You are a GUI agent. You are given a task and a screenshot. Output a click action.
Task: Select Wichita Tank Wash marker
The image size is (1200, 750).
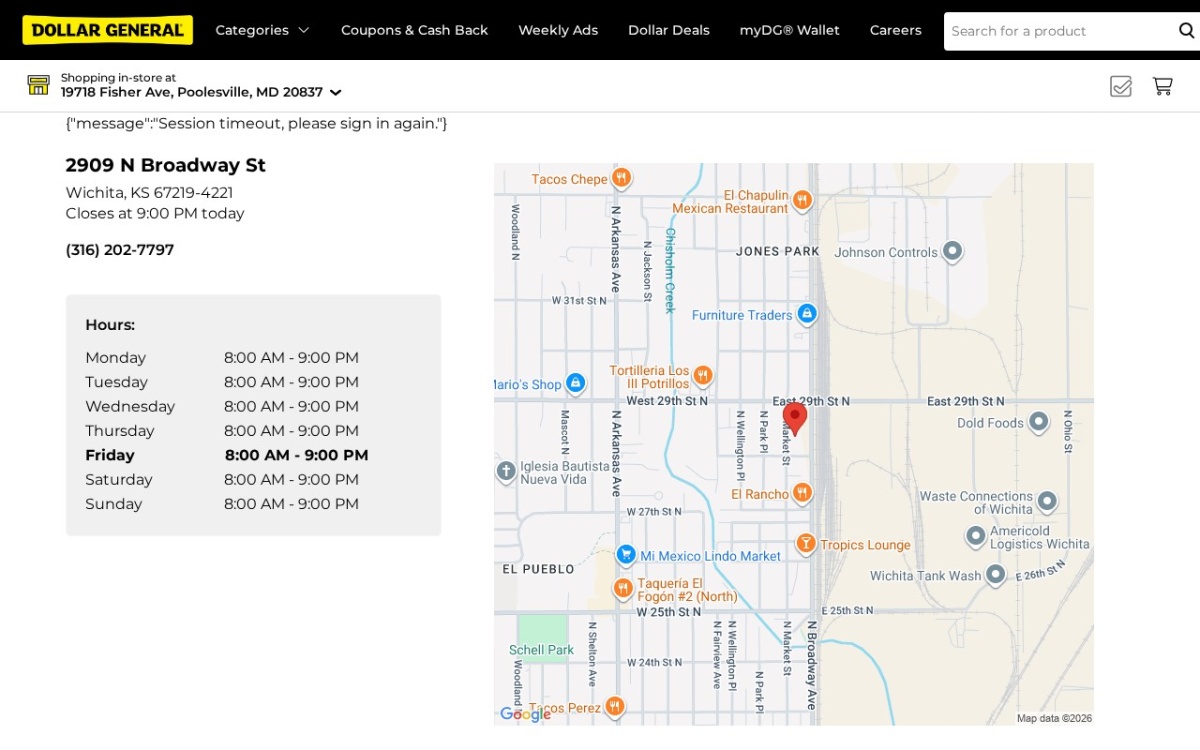point(995,575)
